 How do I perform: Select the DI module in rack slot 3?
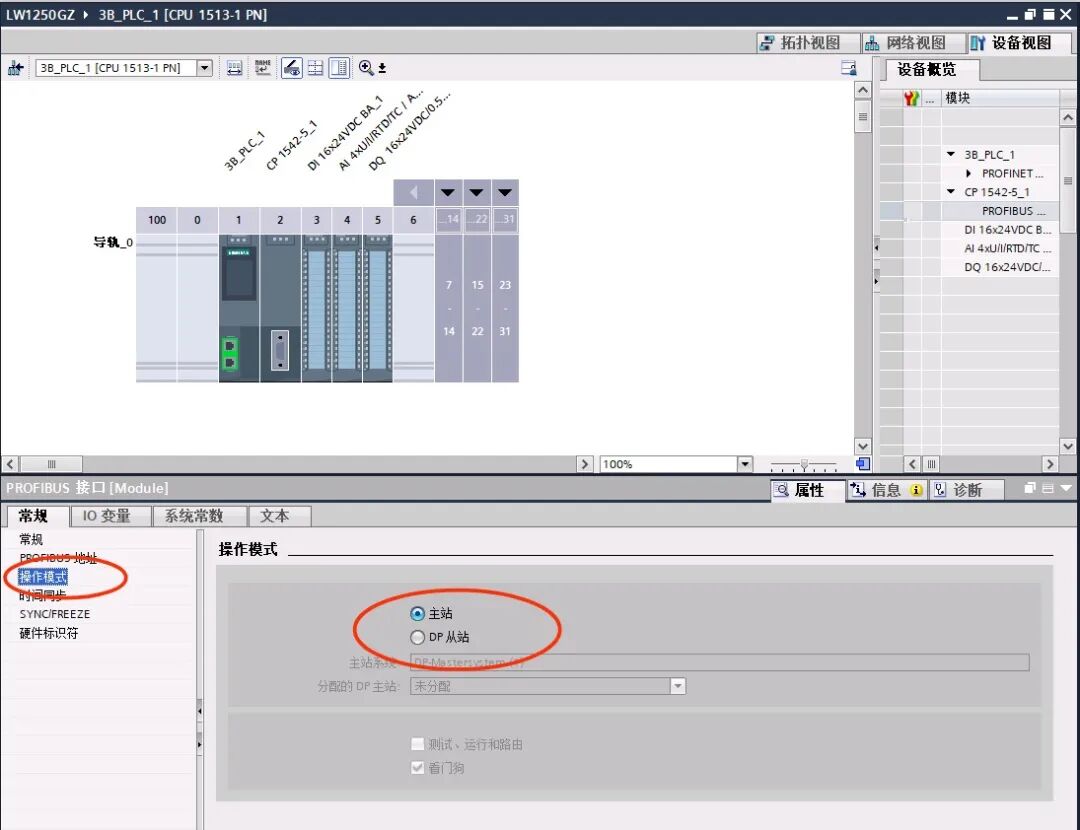pyautogui.click(x=317, y=308)
